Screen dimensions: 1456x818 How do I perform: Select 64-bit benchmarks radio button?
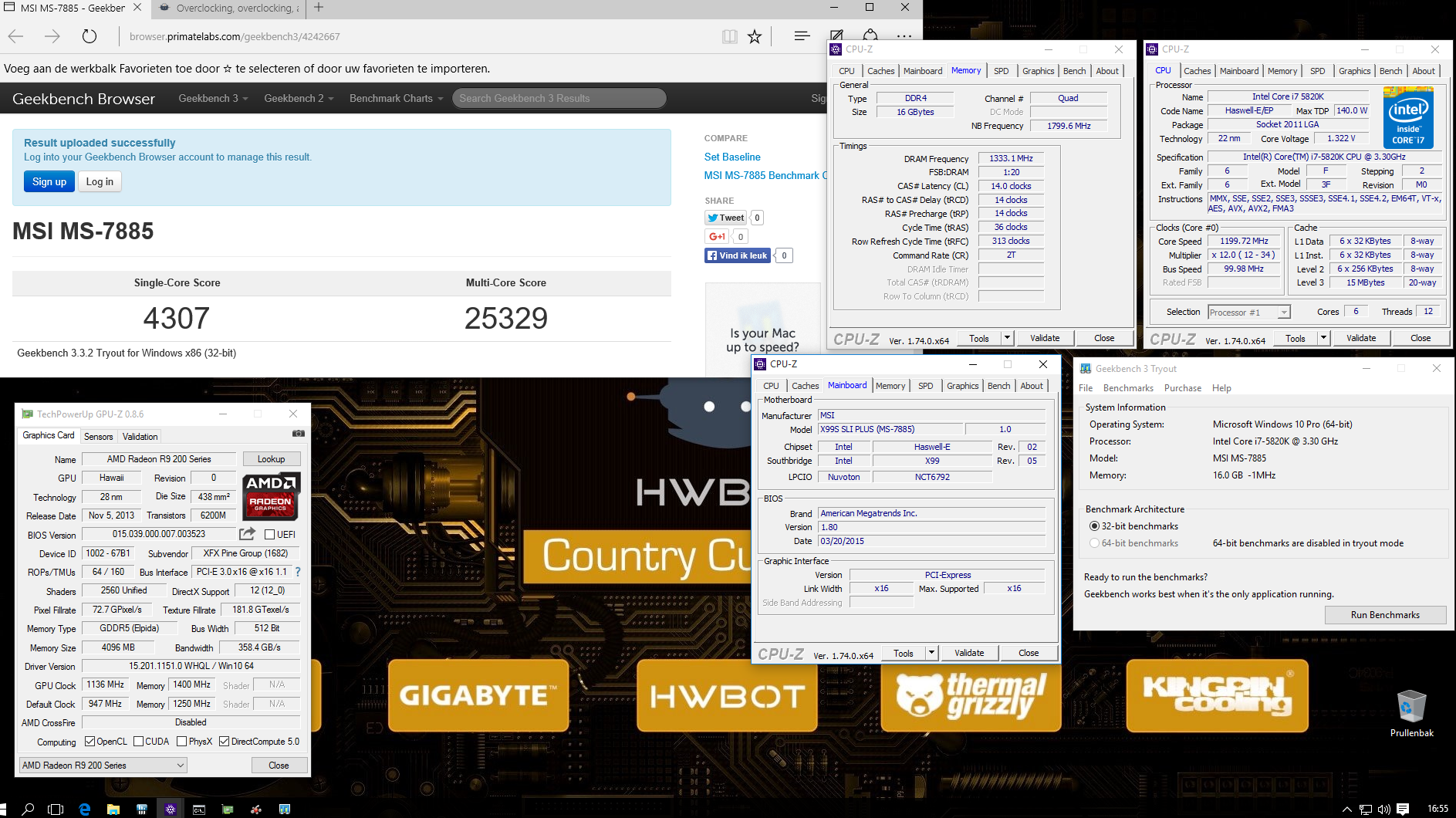(x=1094, y=543)
